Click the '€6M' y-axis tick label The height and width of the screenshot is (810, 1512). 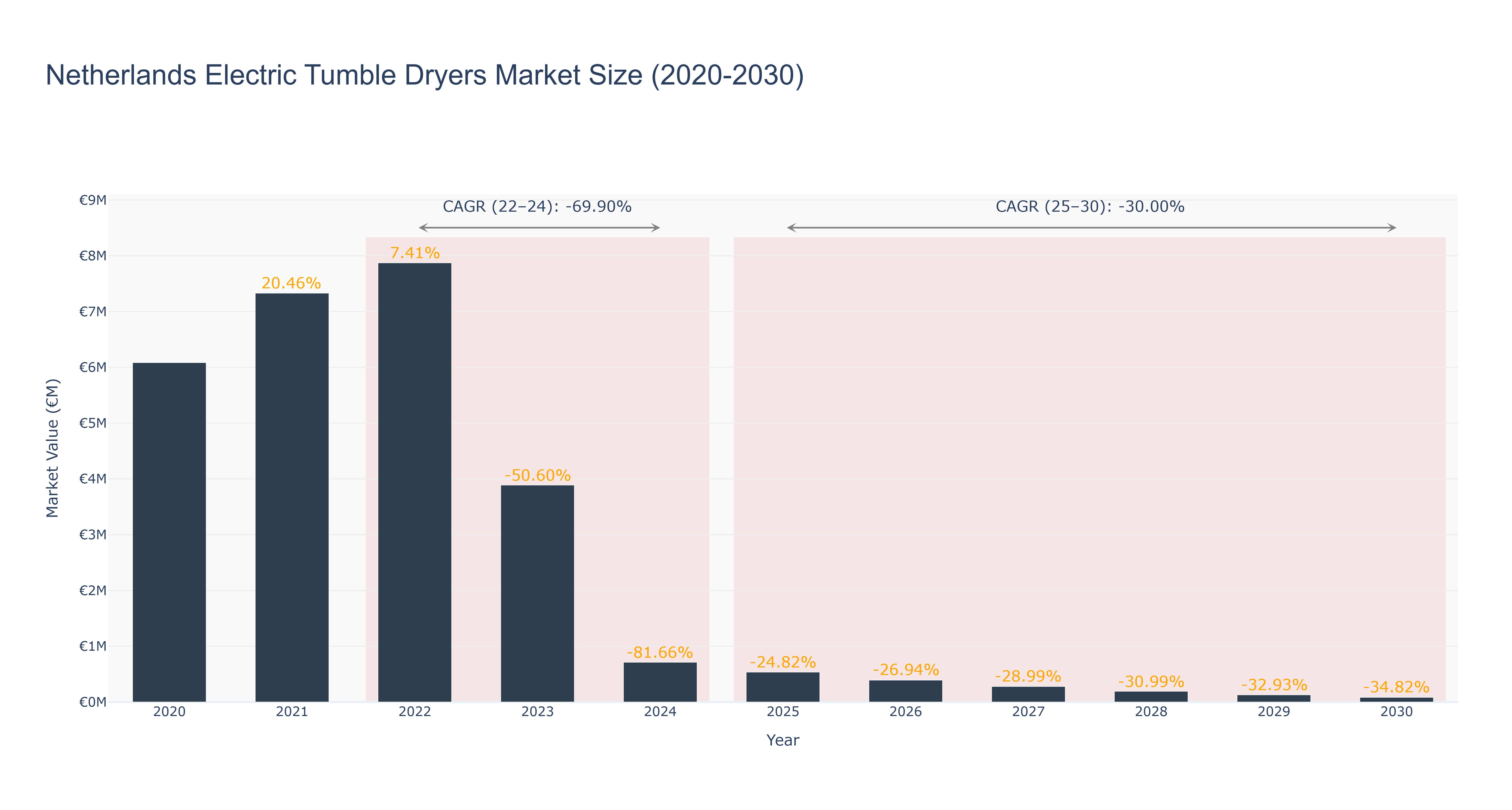93,367
